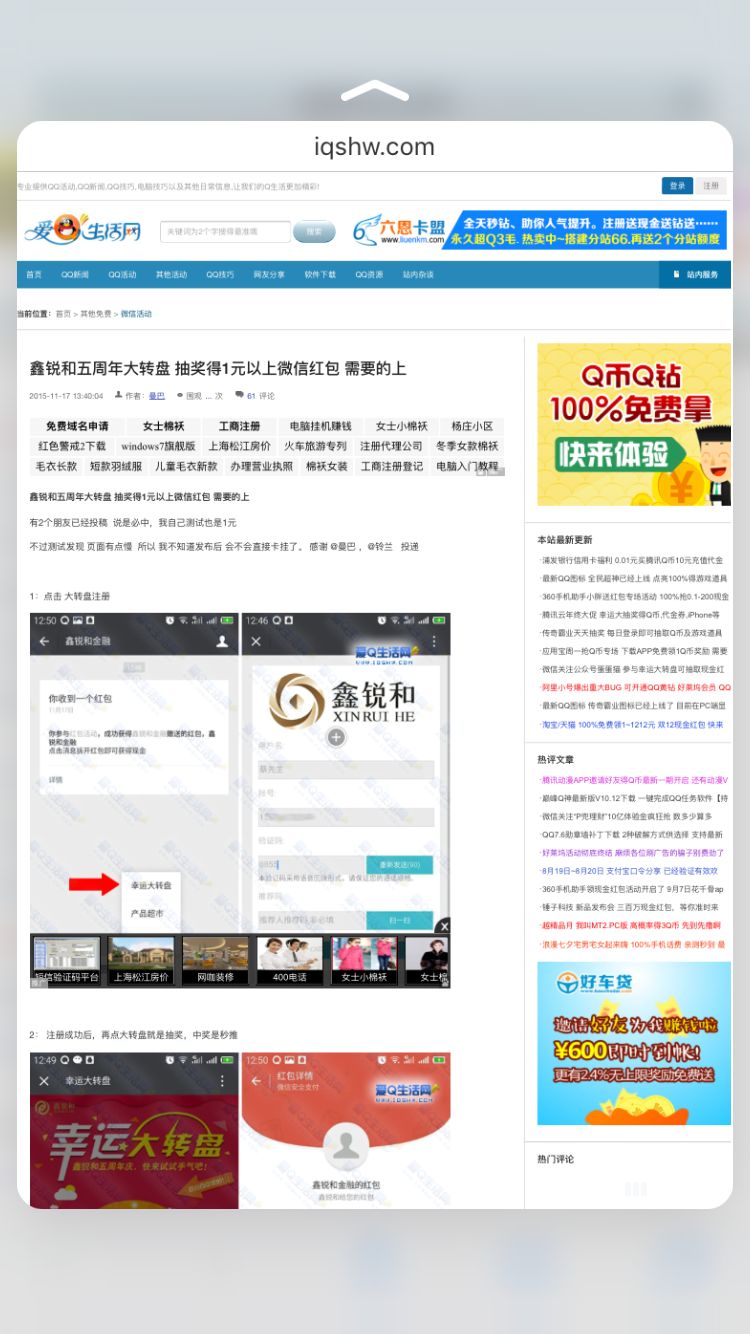Click the 杨庄小区 ad link

(471, 426)
